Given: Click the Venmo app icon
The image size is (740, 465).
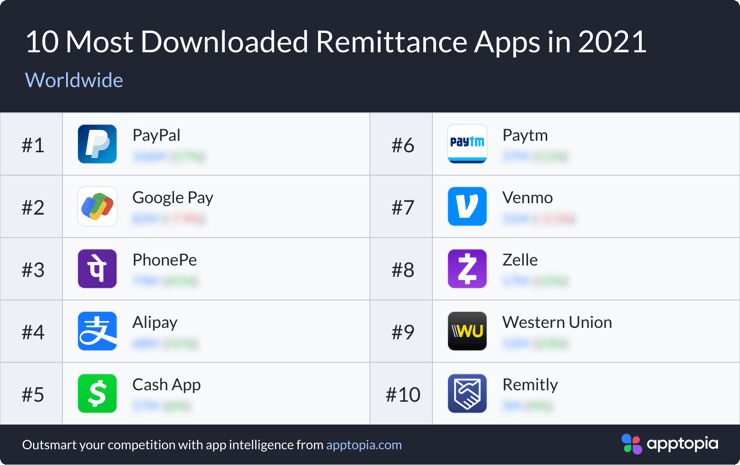Looking at the screenshot, I should click(467, 207).
